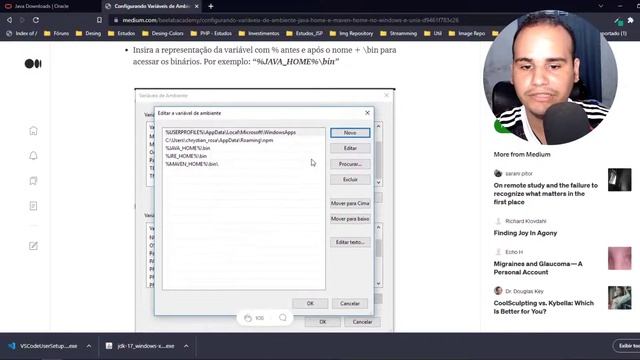Click the Write story pencil icon
The width and height of the screenshot is (640, 360).
click(33, 246)
